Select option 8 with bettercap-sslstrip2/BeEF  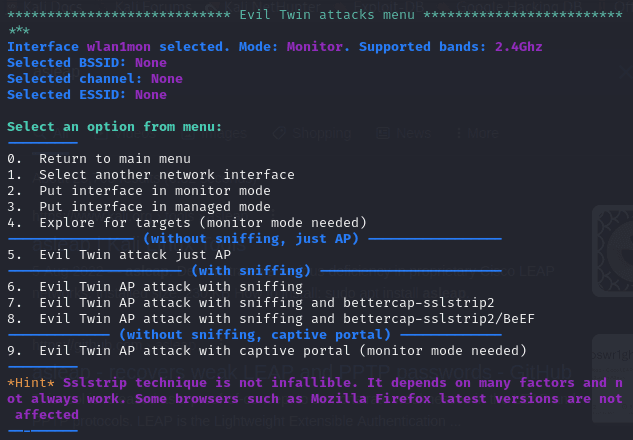271,319
